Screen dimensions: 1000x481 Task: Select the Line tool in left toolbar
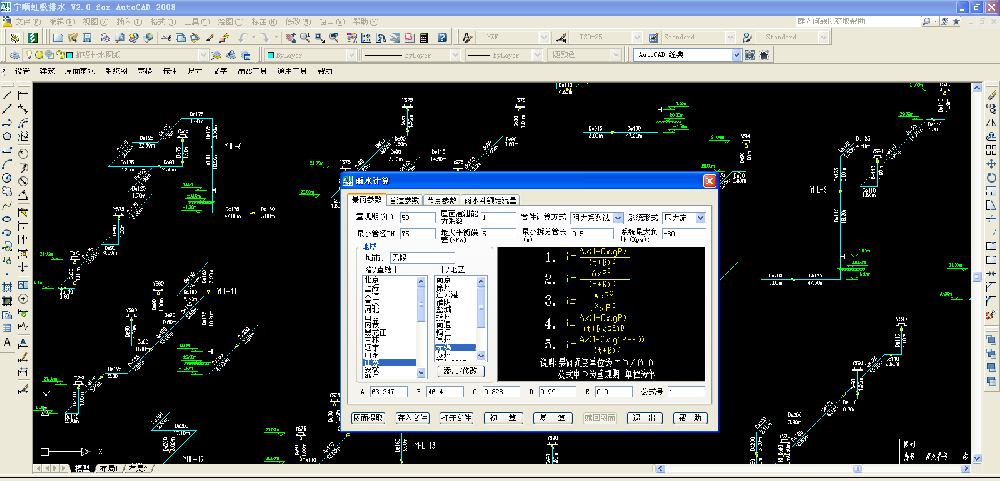(8, 95)
